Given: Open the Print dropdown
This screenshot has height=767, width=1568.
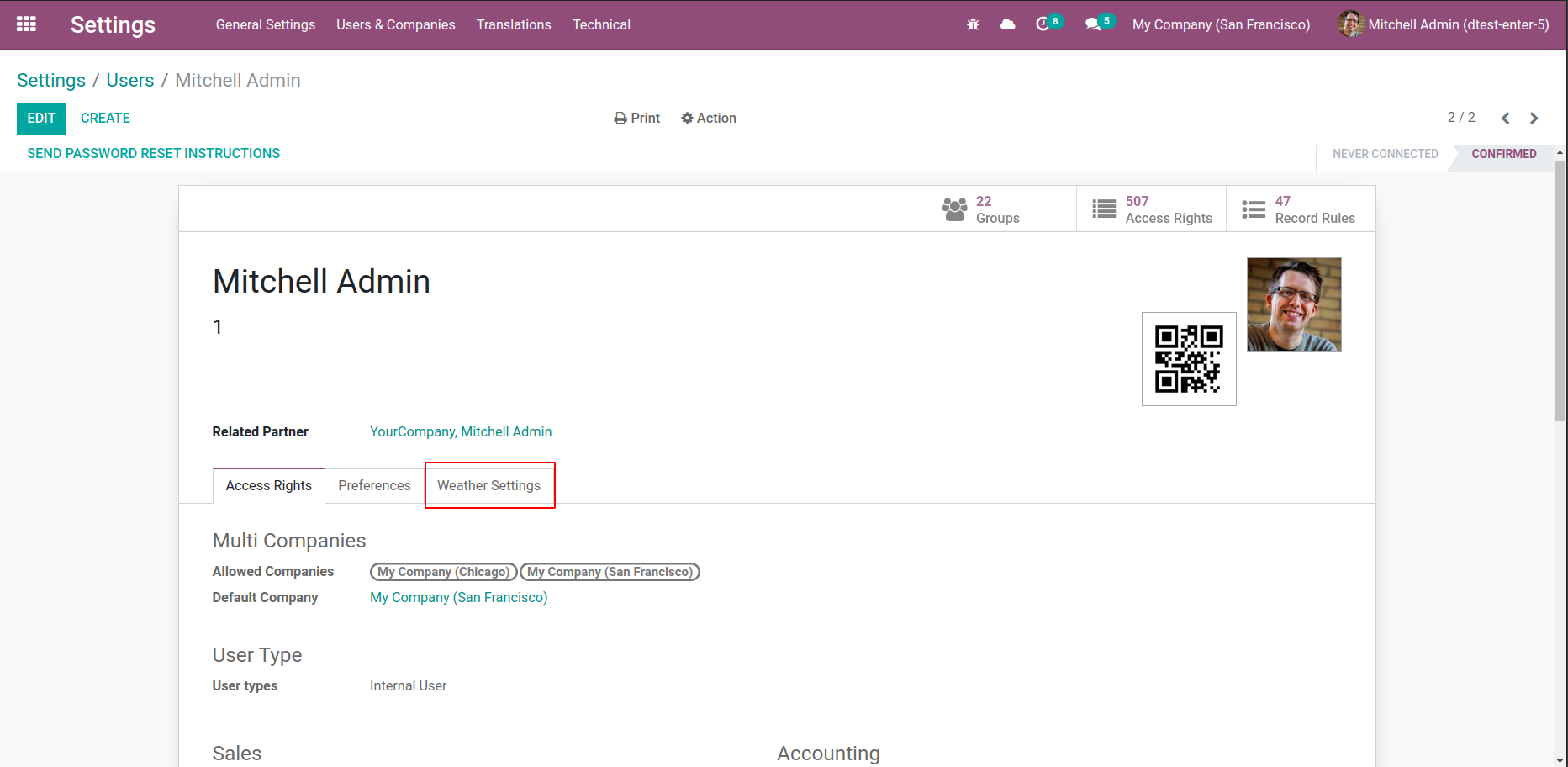Looking at the screenshot, I should (x=636, y=119).
